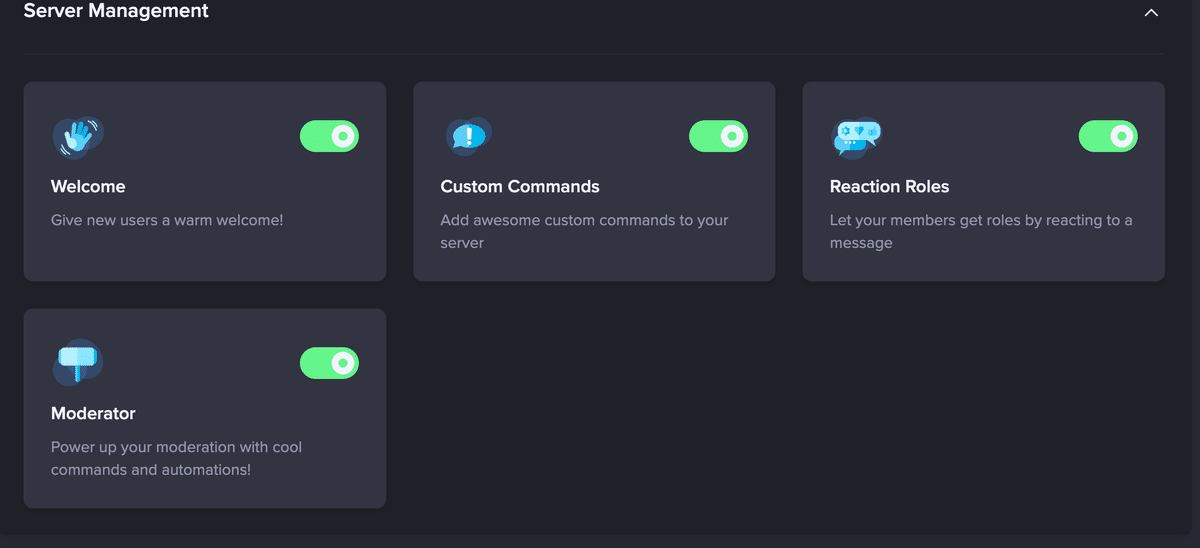Viewport: 1200px width, 548px height.
Task: Turn off the Custom Commands toggle
Action: pyautogui.click(x=718, y=136)
